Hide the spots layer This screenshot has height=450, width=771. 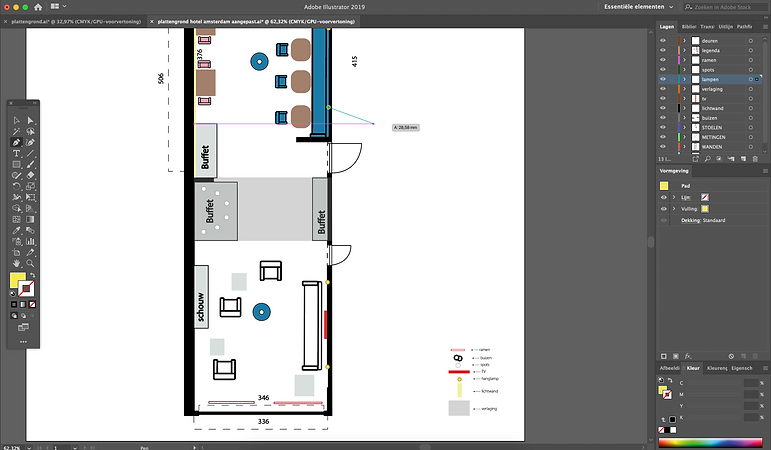tap(663, 69)
